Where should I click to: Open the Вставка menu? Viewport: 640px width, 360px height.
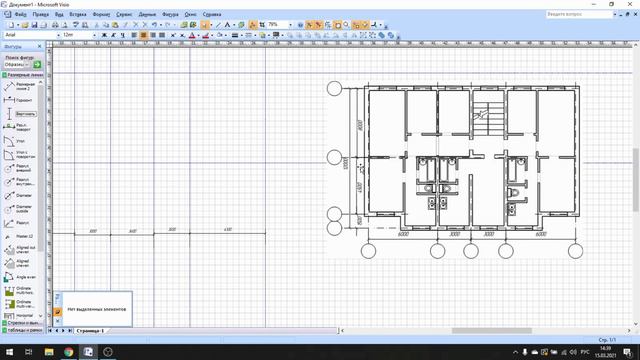click(78, 14)
